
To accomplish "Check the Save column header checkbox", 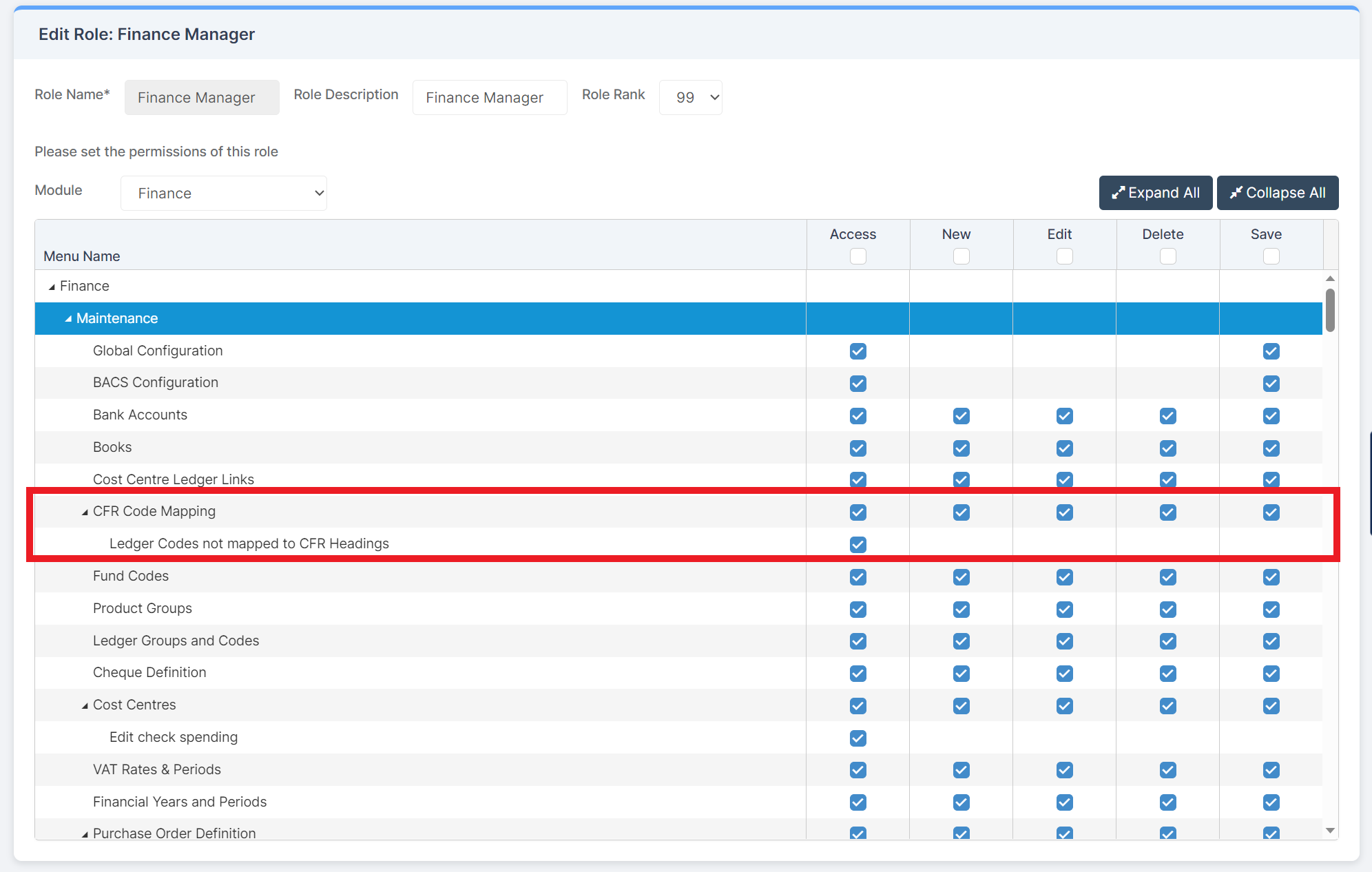I will click(x=1271, y=256).
